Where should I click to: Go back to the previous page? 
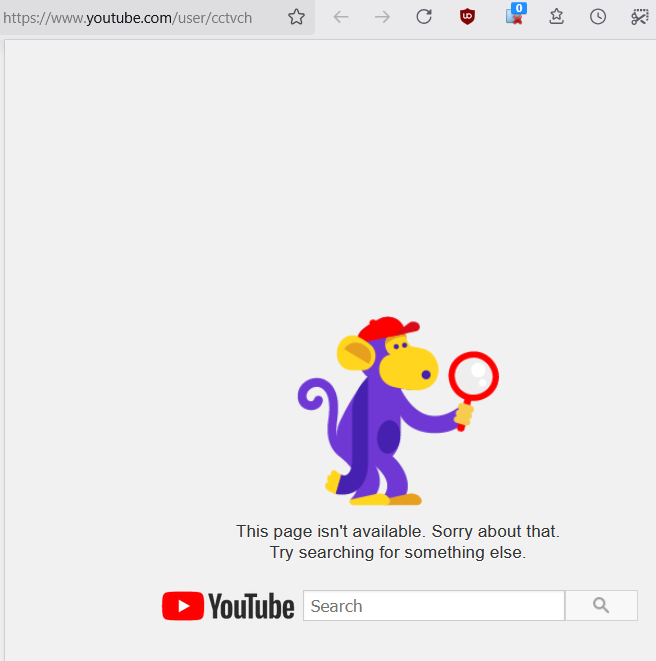341,17
